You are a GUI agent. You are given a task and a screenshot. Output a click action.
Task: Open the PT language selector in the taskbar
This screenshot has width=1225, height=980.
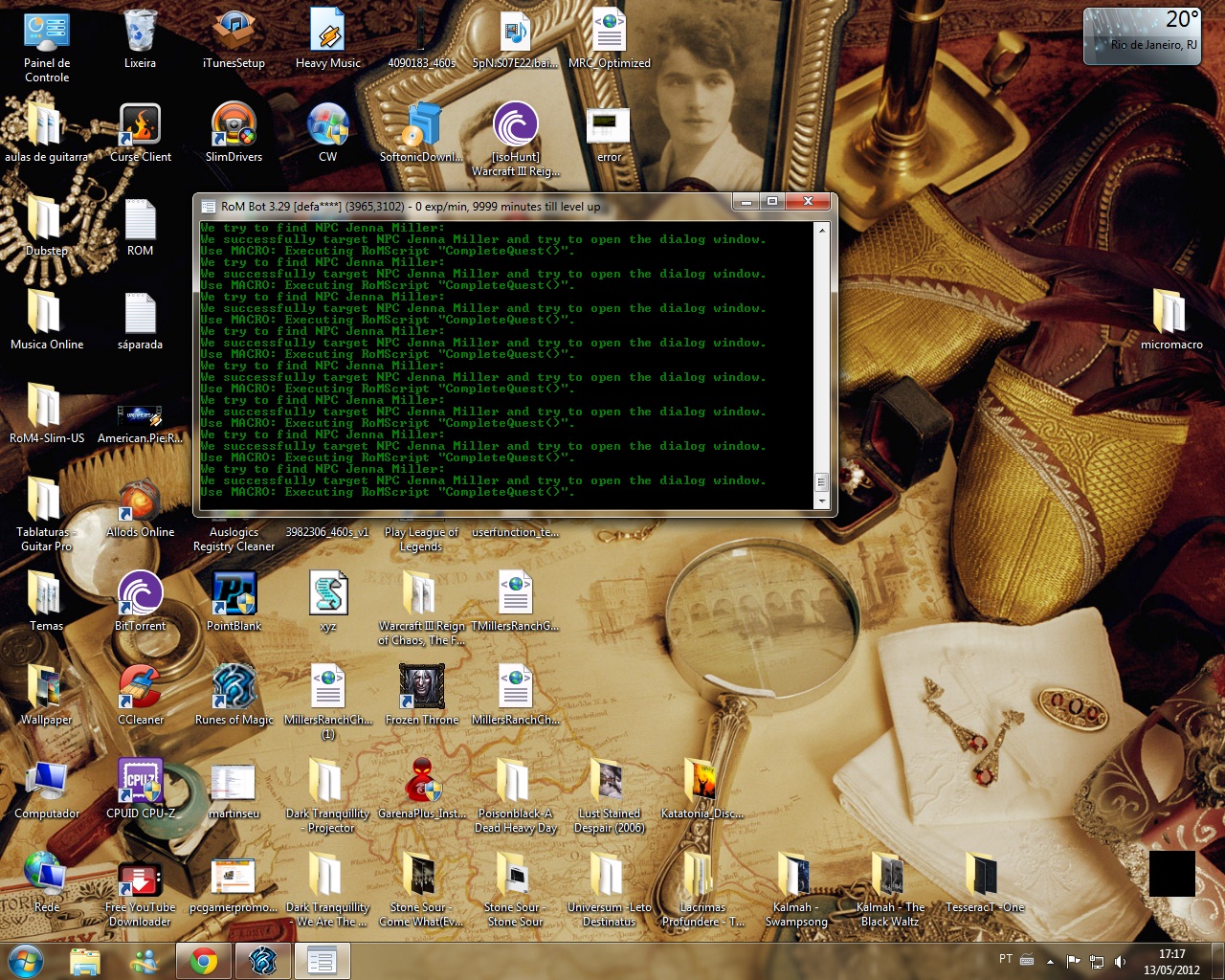click(1005, 959)
